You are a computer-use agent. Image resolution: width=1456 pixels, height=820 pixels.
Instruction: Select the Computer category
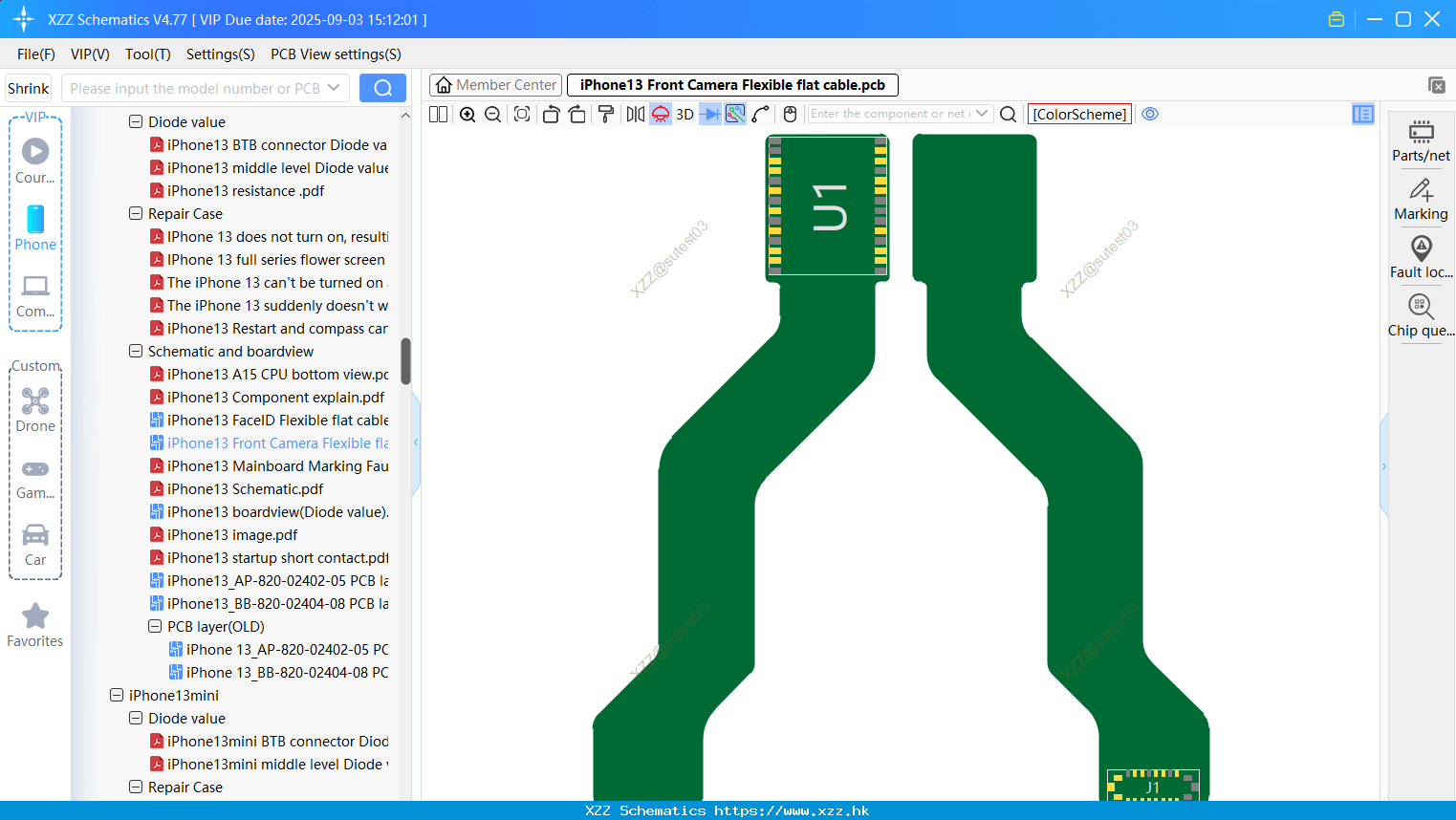(x=35, y=296)
